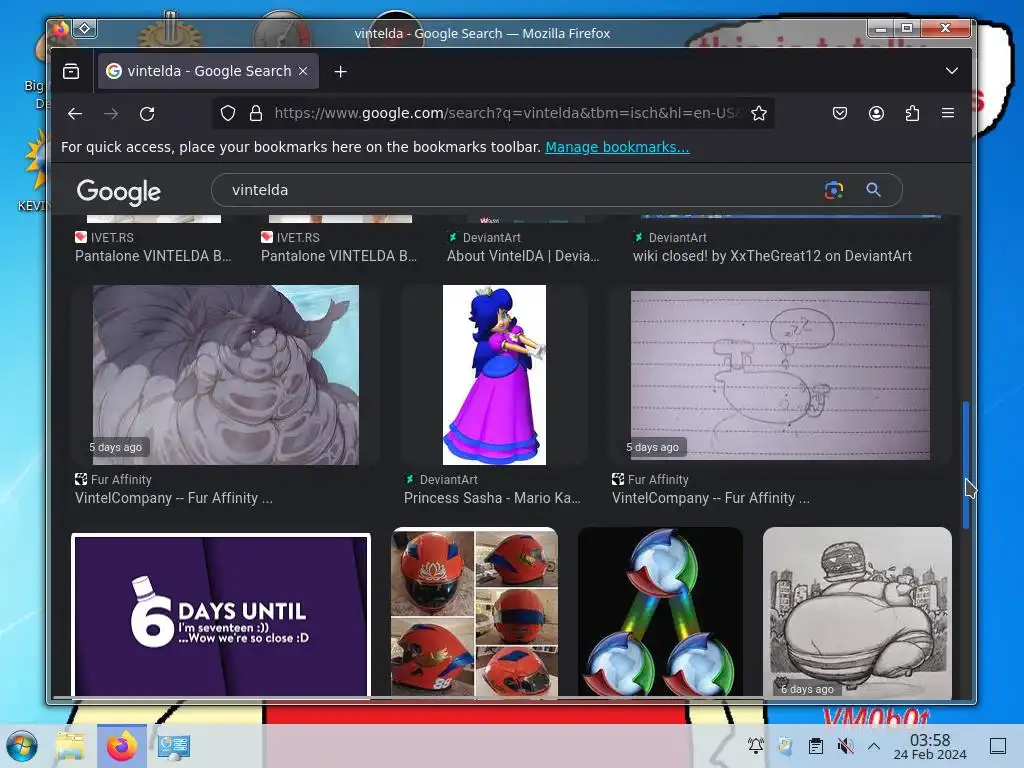Open Firefox window system menu icon
This screenshot has height=768, width=1024.
tap(60, 29)
